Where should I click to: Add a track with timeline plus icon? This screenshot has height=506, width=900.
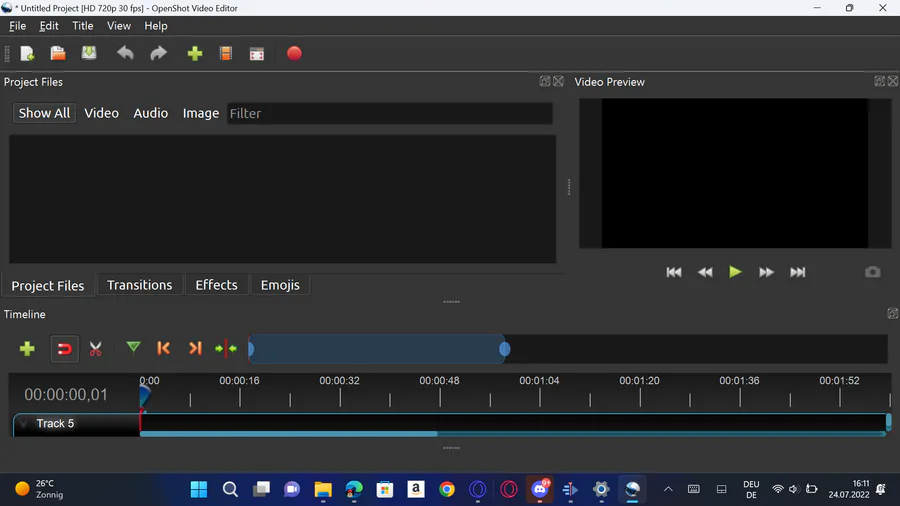click(27, 348)
